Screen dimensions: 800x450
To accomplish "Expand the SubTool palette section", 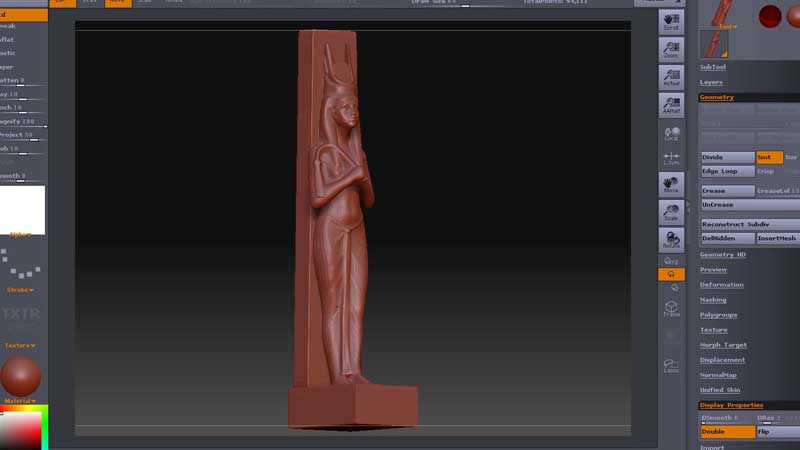I will 713,67.
